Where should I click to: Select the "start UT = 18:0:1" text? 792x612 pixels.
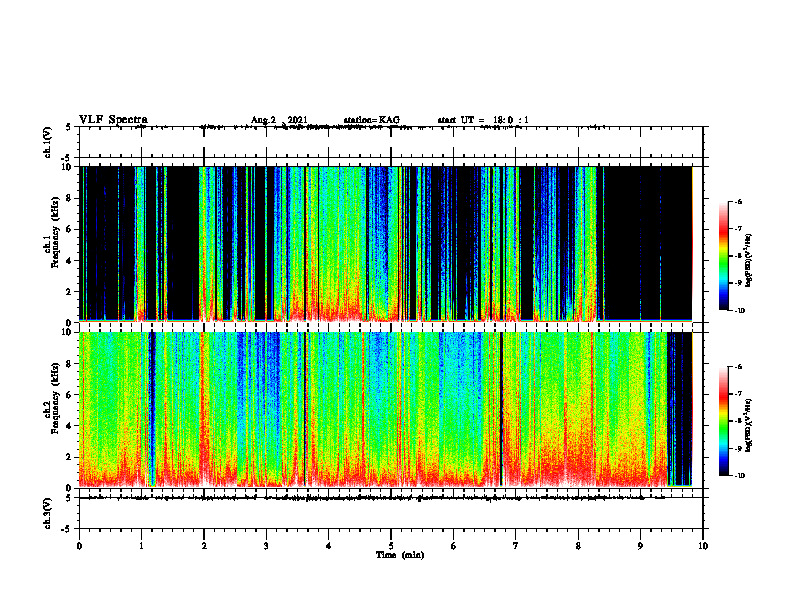pos(483,120)
